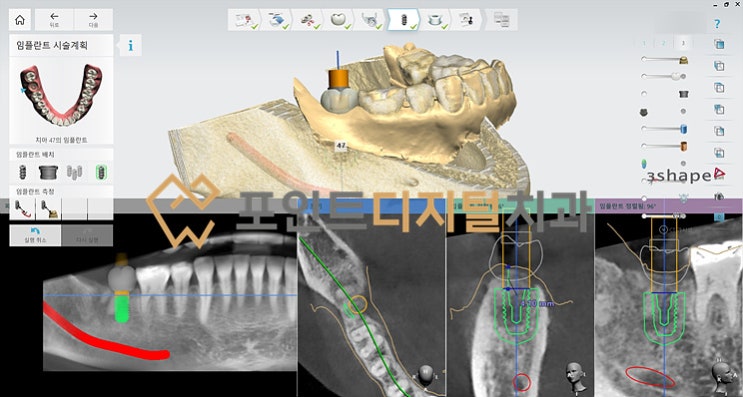This screenshot has height=397, width=743.
Task: Go to the home screen
Action: (20, 20)
